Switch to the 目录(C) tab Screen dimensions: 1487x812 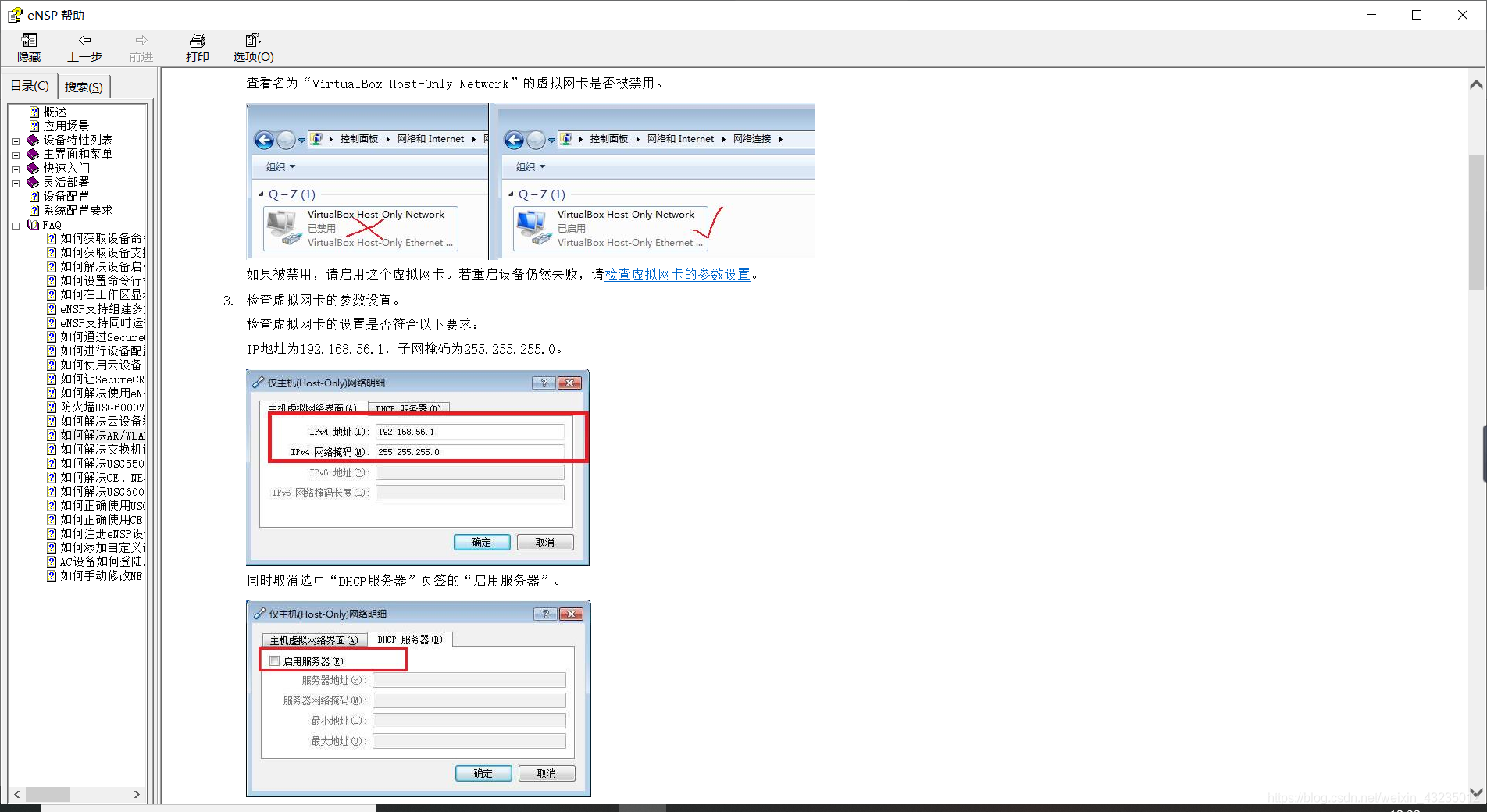tap(30, 86)
